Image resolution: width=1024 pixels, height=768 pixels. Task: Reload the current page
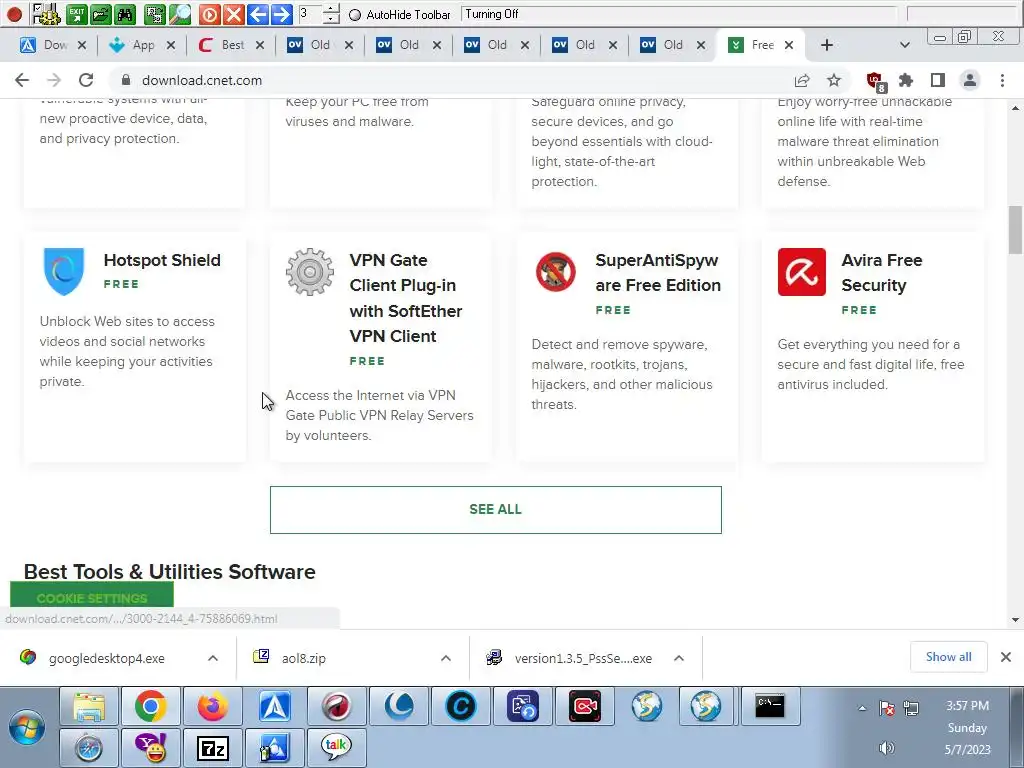tap(86, 80)
